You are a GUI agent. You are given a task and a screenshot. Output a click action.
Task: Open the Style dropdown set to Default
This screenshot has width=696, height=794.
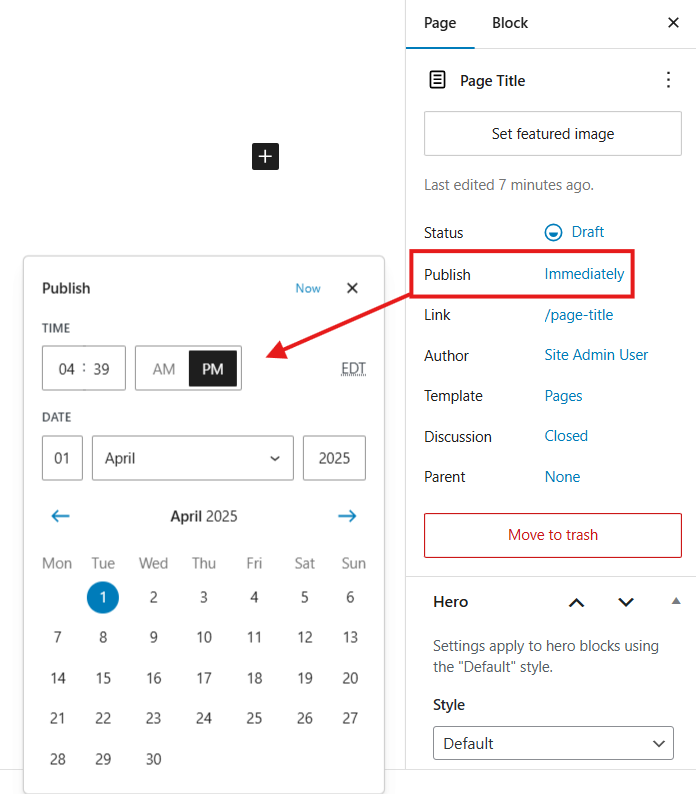553,744
